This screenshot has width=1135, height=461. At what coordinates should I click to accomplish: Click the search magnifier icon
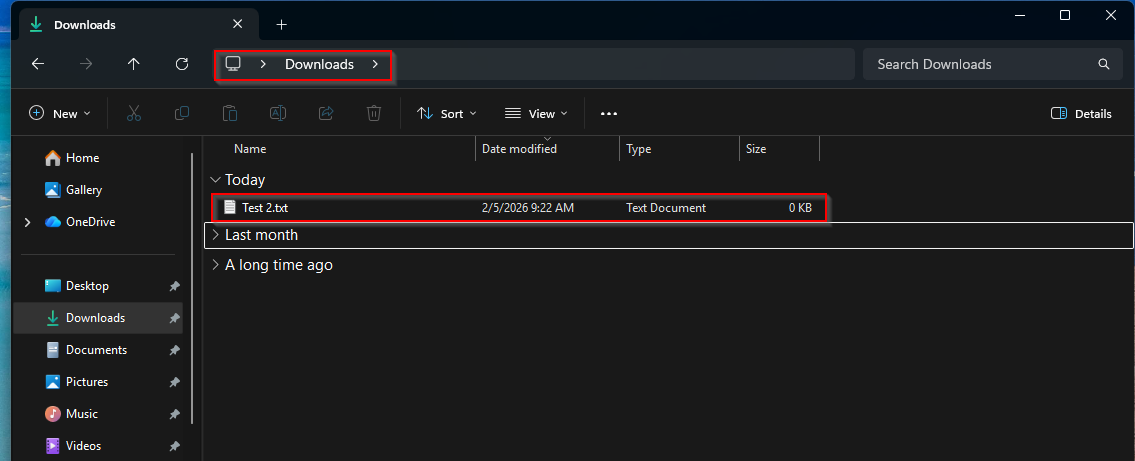tap(1104, 64)
